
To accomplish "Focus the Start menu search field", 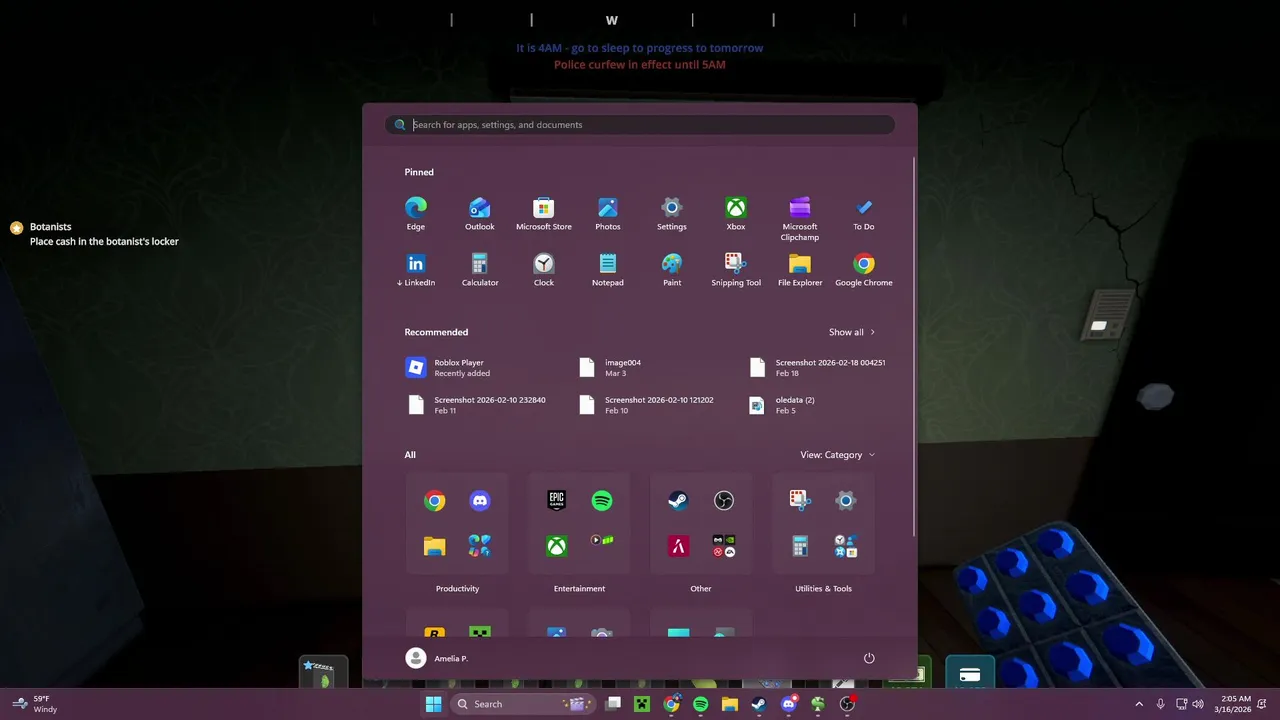I will 640,125.
